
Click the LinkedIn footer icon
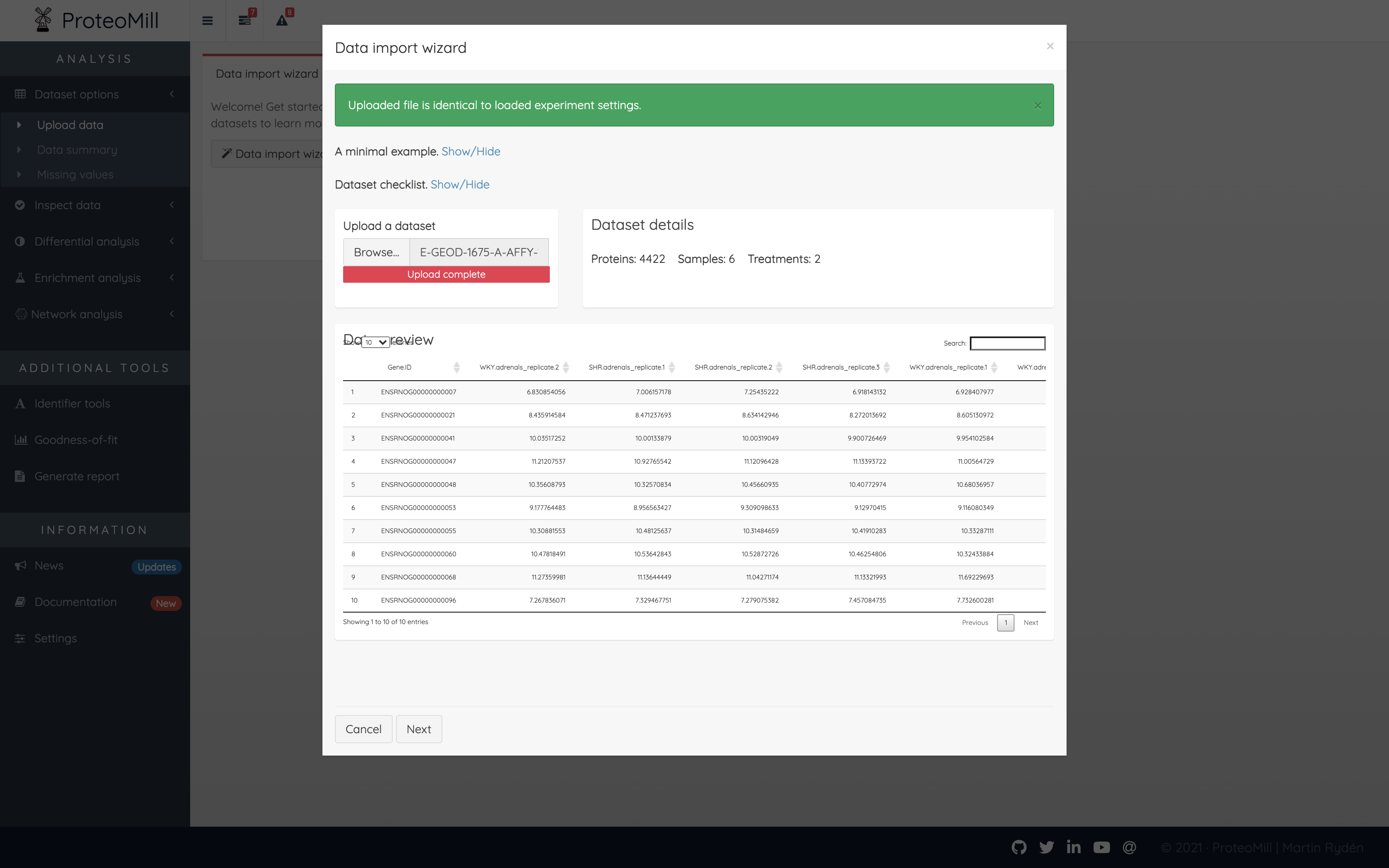coord(1073,847)
